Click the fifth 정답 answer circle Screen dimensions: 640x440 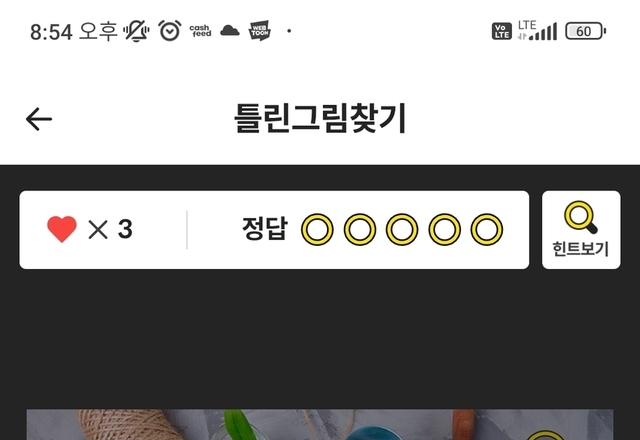coord(487,229)
